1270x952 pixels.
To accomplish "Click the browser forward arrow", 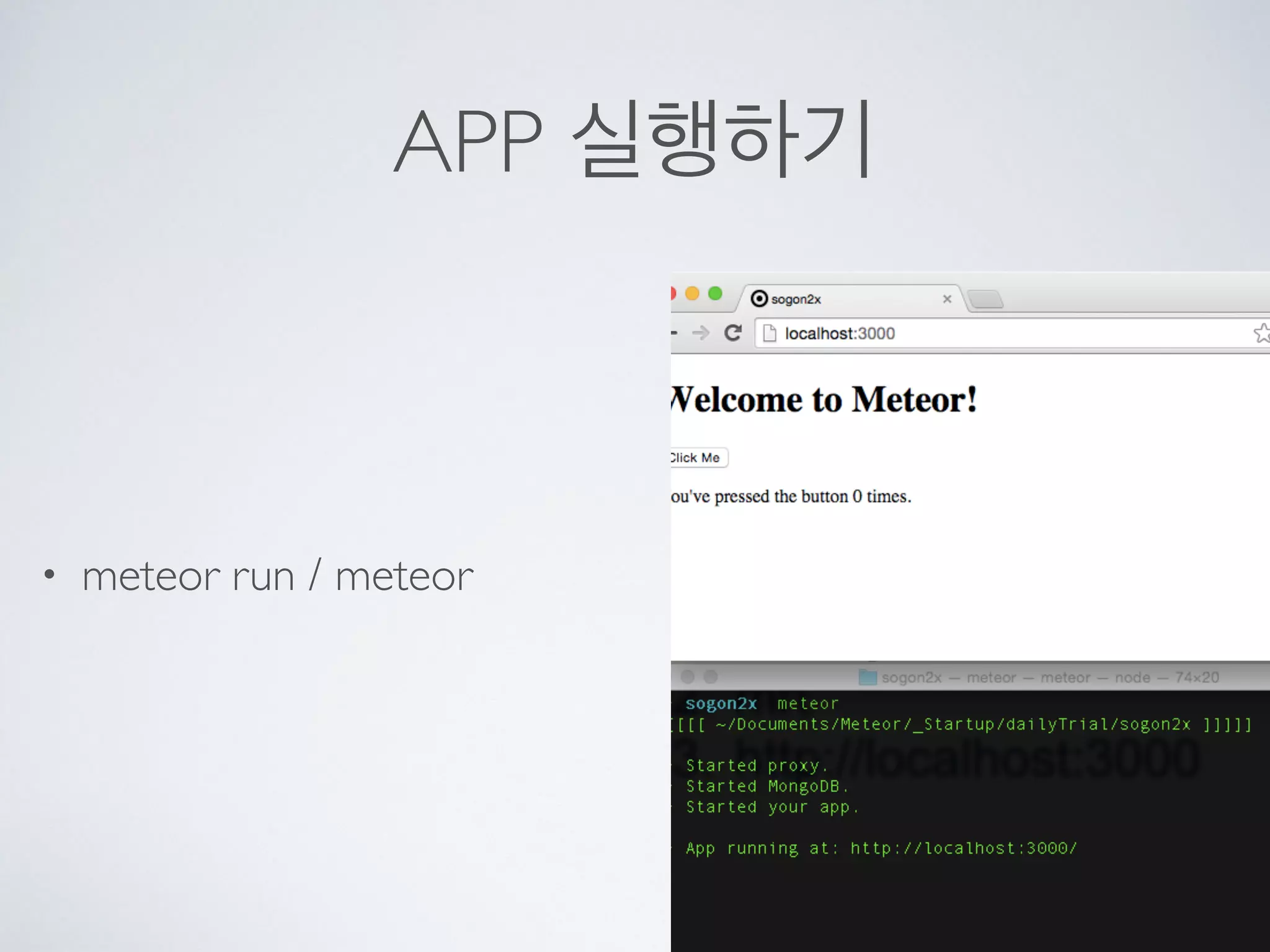I will [x=701, y=333].
